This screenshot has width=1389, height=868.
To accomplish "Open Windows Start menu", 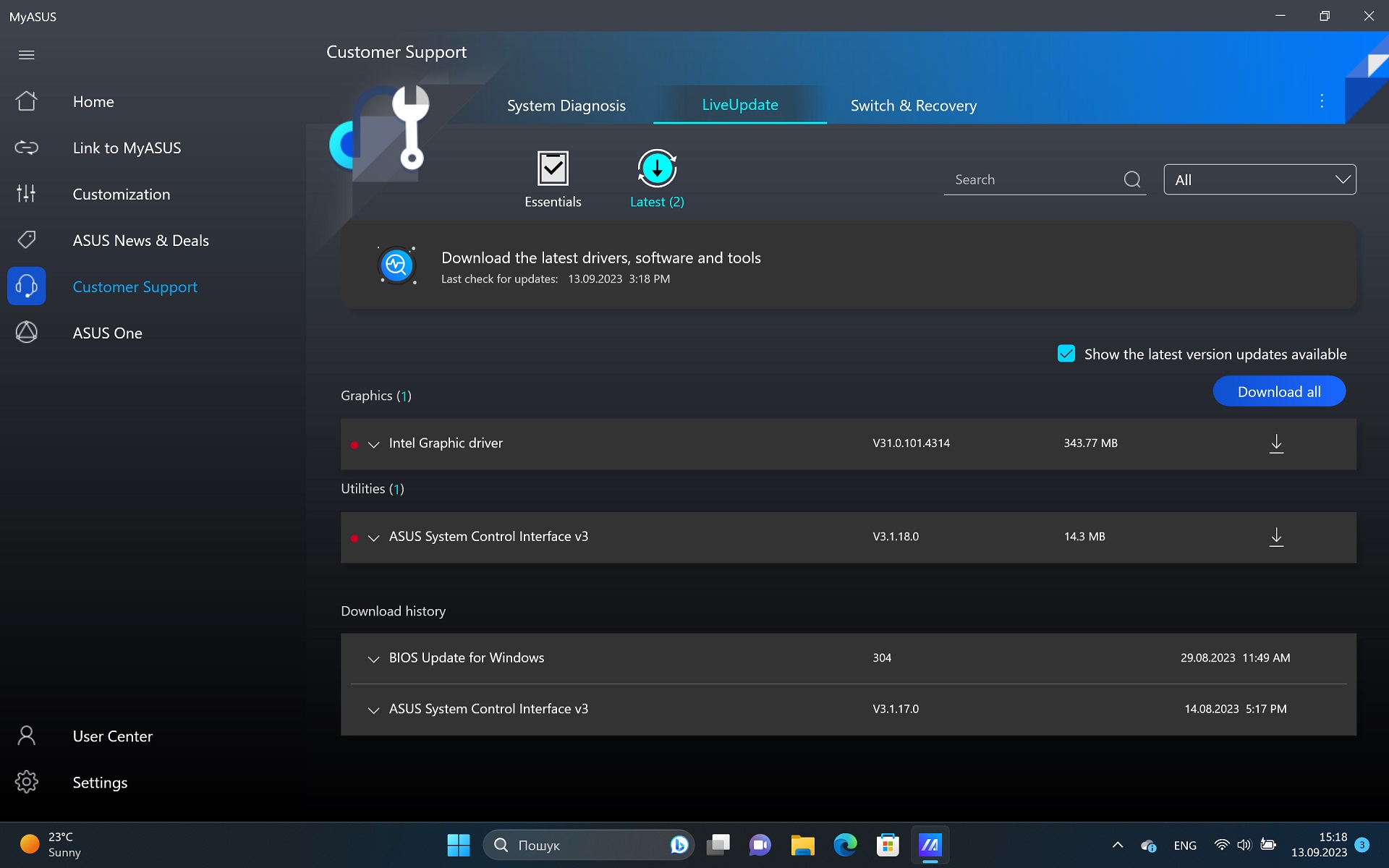I will tap(458, 845).
